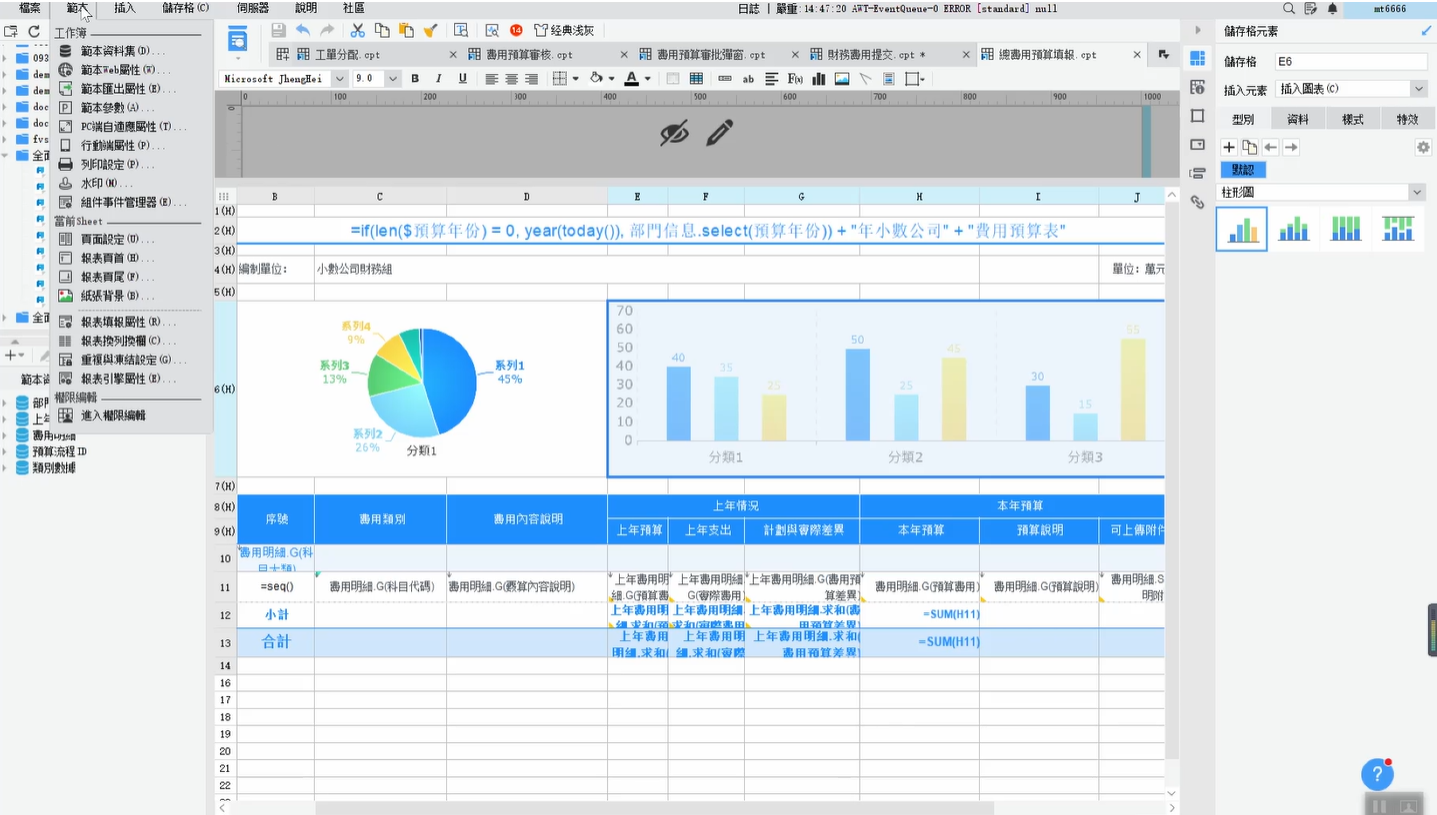The image size is (1437, 815).
Task: Open the 伺服器 menu in menu bar
Action: (252, 8)
